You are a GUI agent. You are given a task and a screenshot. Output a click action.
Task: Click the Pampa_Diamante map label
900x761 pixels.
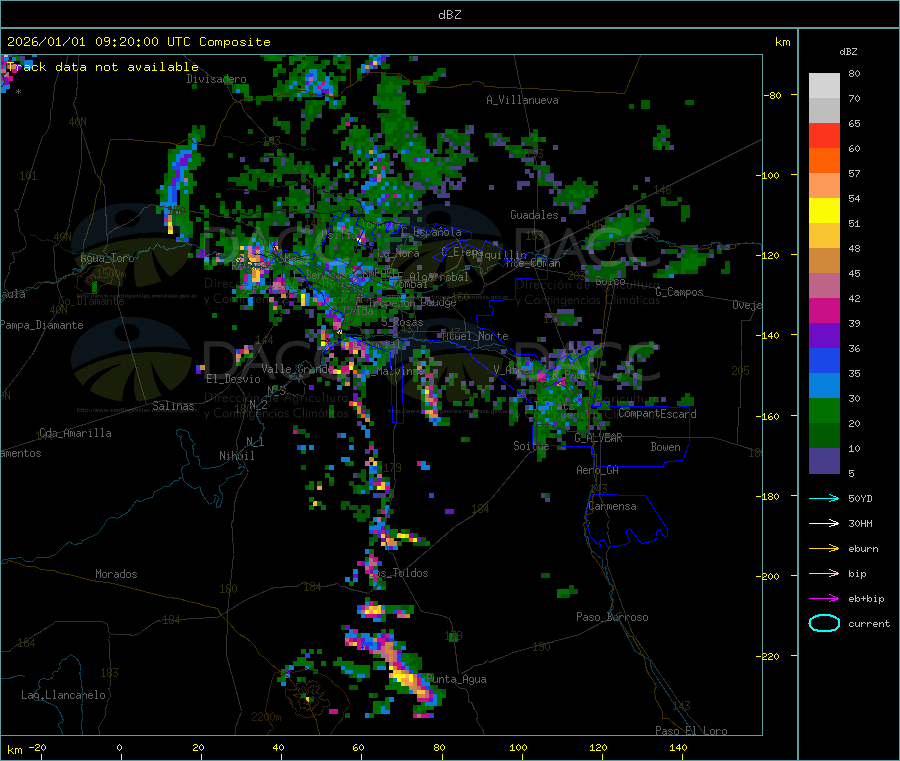(x=42, y=325)
